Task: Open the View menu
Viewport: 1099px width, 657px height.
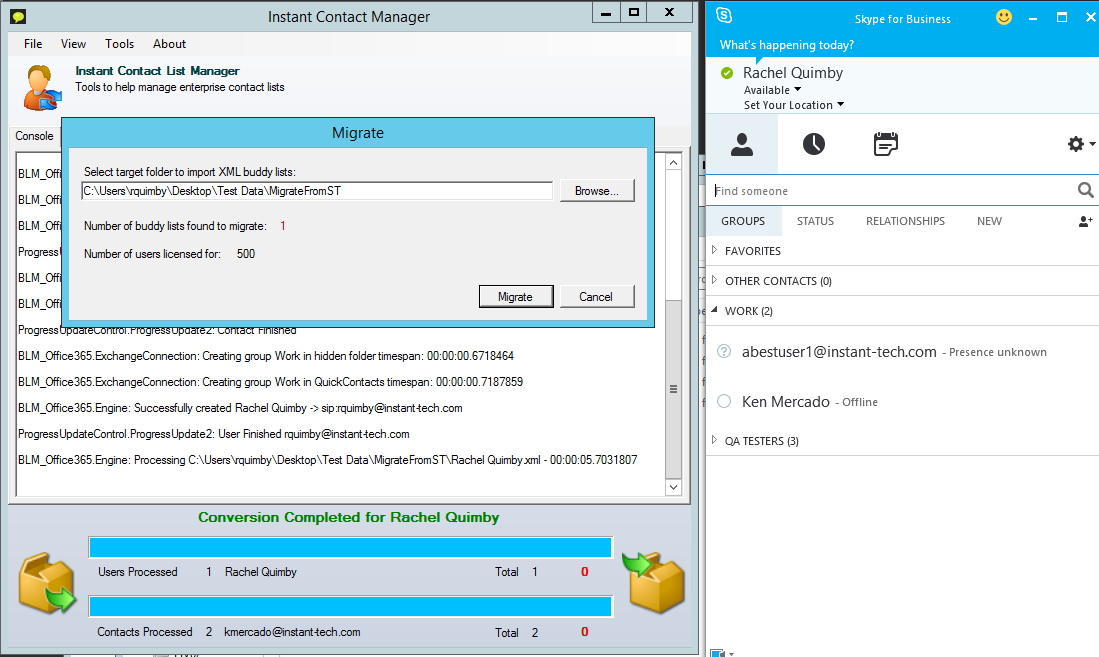Action: click(x=74, y=43)
